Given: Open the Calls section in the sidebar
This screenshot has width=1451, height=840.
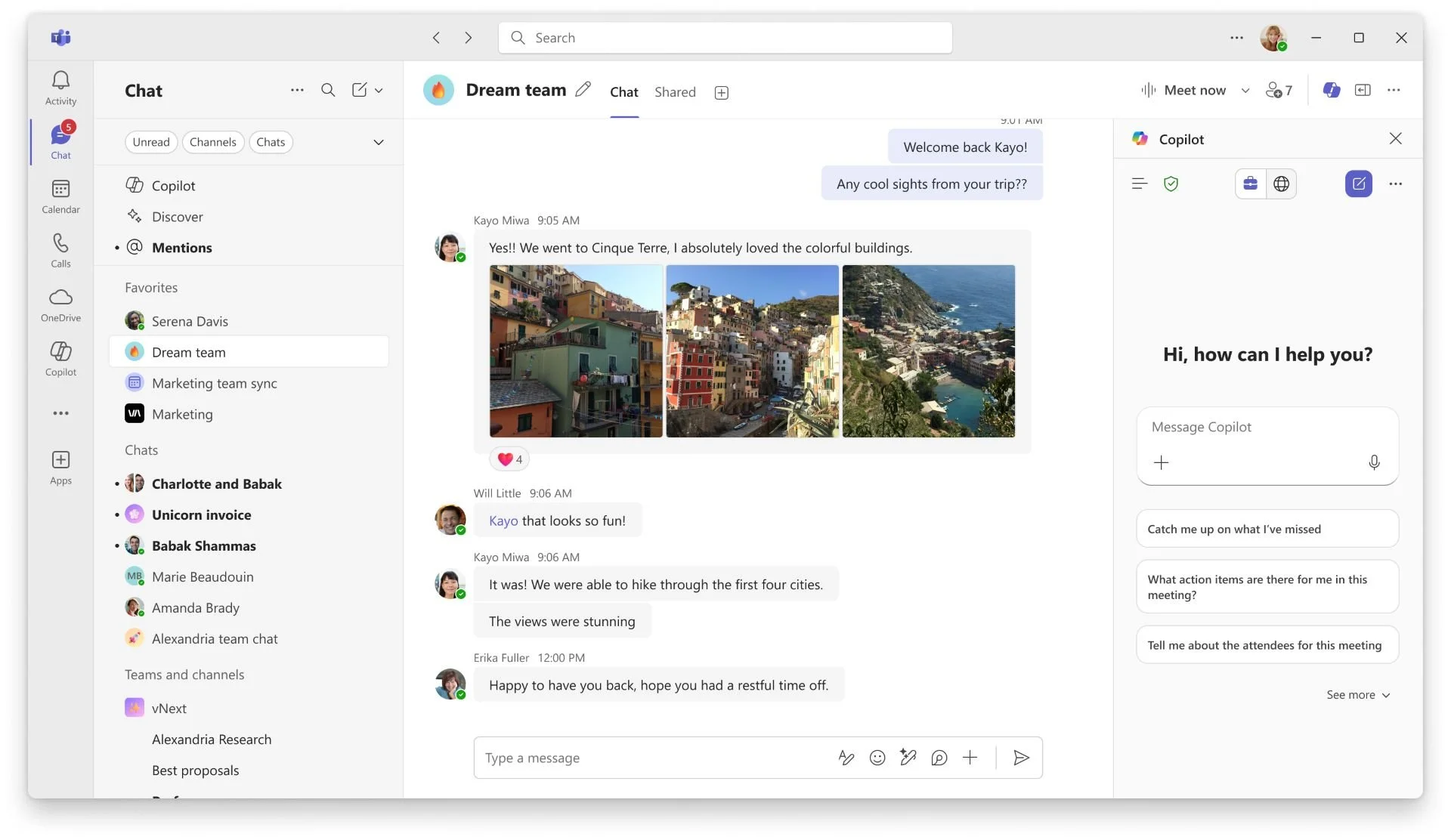Looking at the screenshot, I should click(60, 250).
